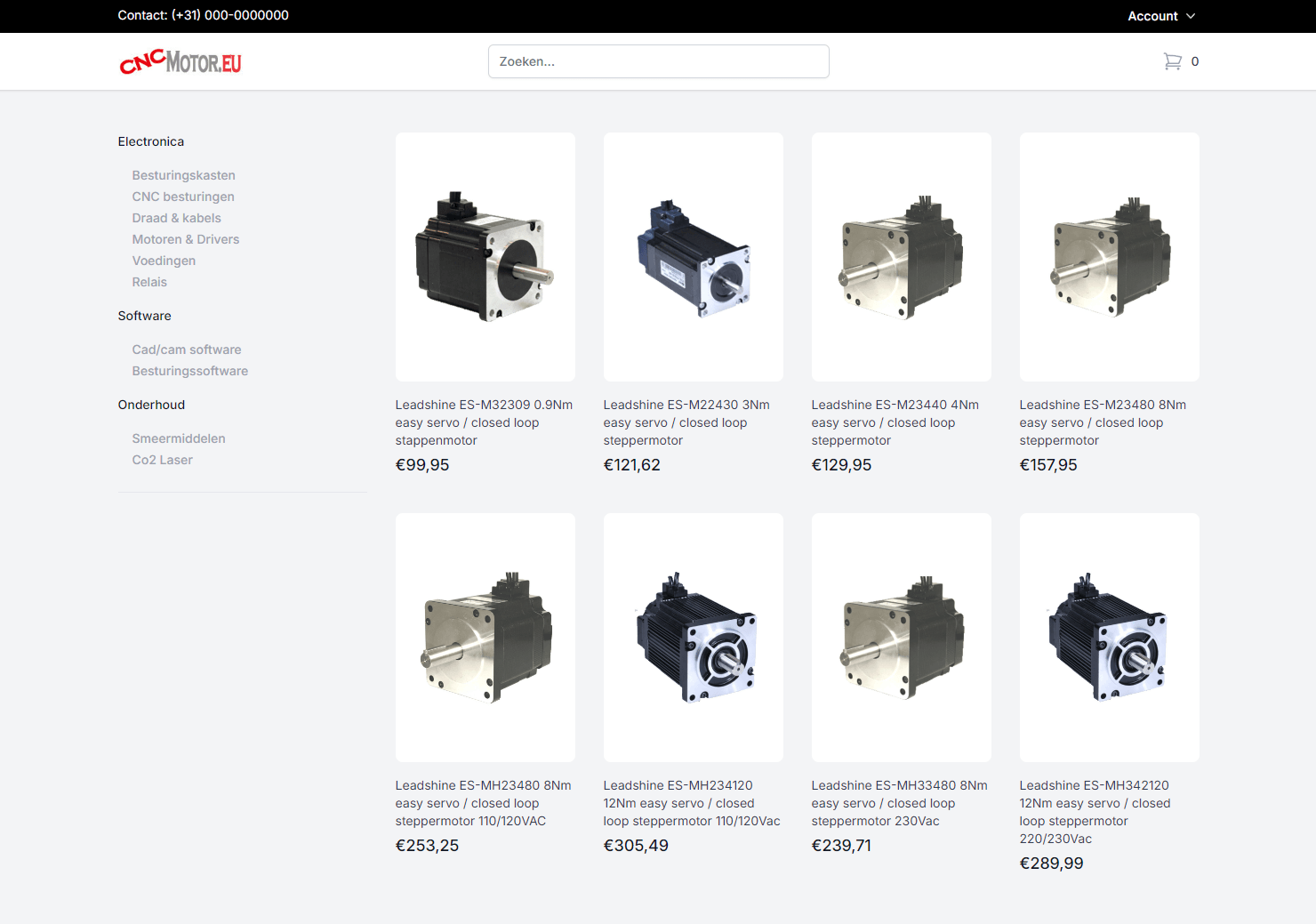Select the Software heading
The image size is (1316, 924).
(145, 316)
